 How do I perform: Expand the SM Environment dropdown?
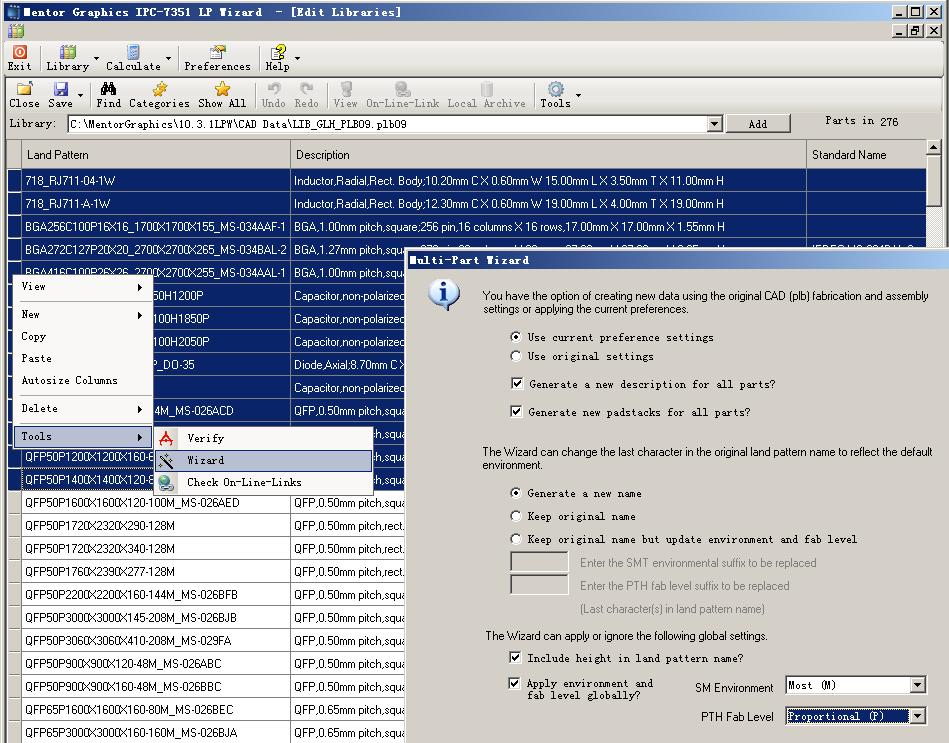pyautogui.click(x=917, y=685)
